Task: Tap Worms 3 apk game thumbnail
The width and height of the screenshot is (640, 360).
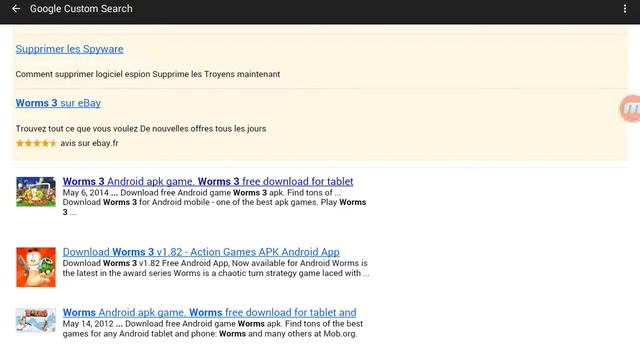Action: tap(36, 191)
